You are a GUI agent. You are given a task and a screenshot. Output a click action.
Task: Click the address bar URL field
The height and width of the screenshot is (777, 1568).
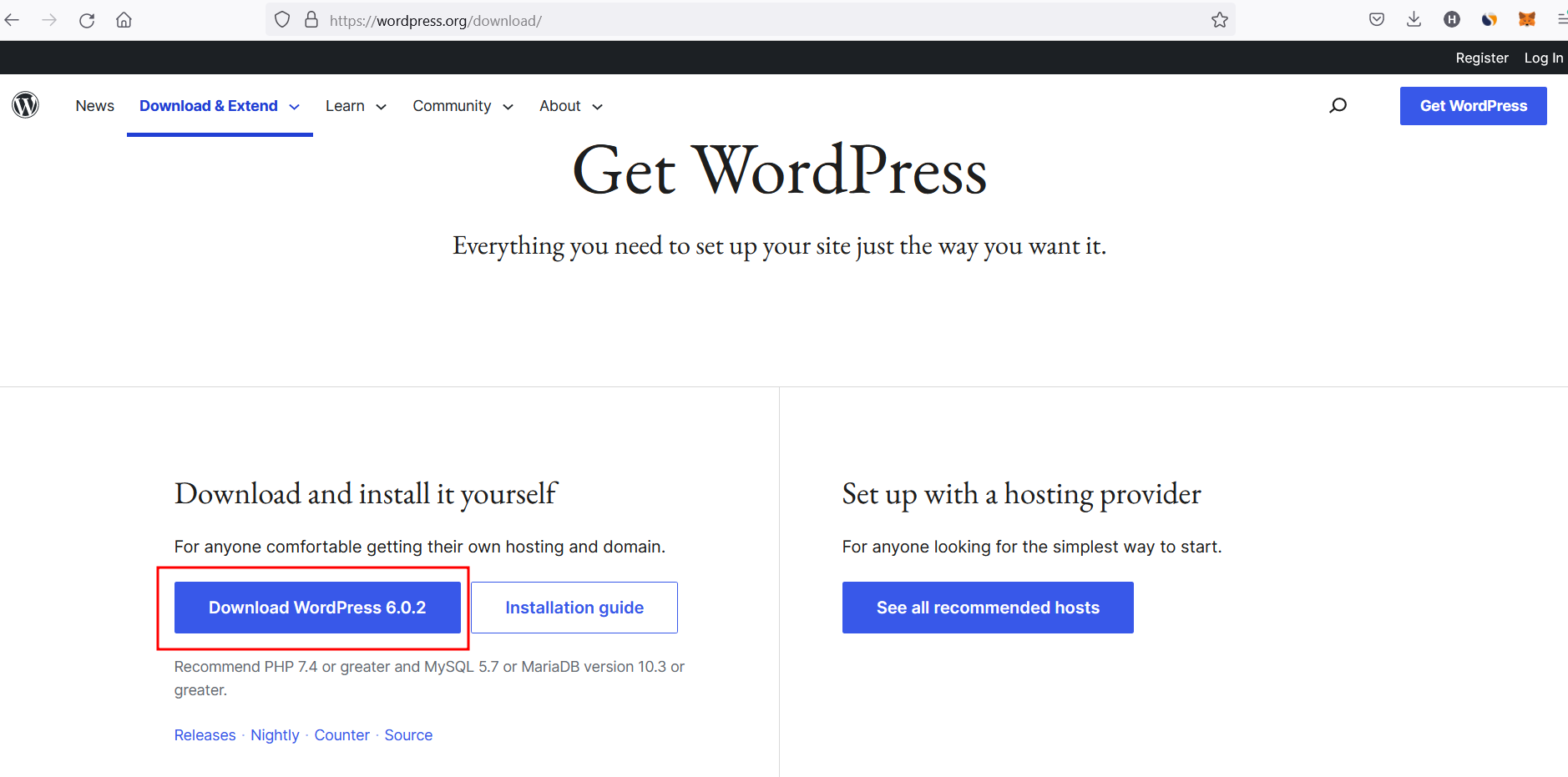[x=751, y=20]
